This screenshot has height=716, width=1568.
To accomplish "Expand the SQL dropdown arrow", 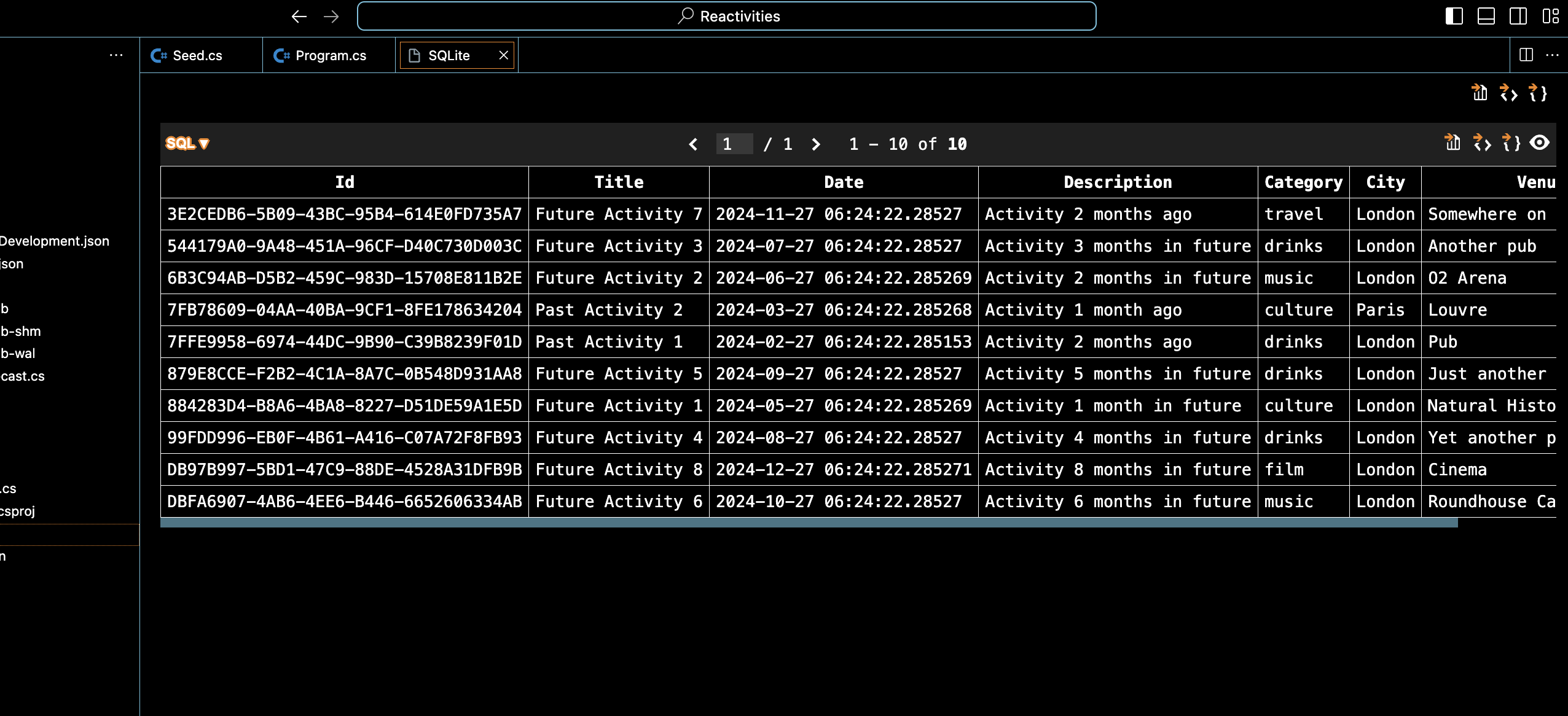I will click(x=205, y=144).
